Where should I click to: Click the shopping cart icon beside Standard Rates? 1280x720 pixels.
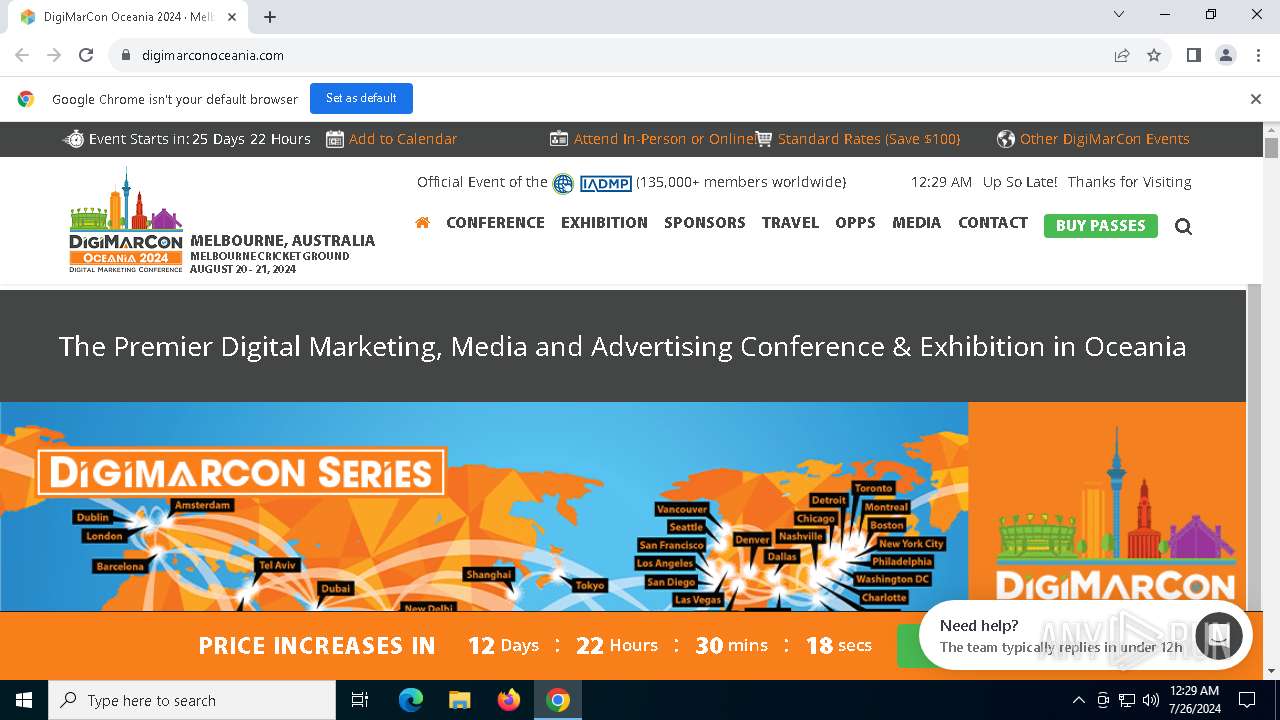tap(764, 139)
